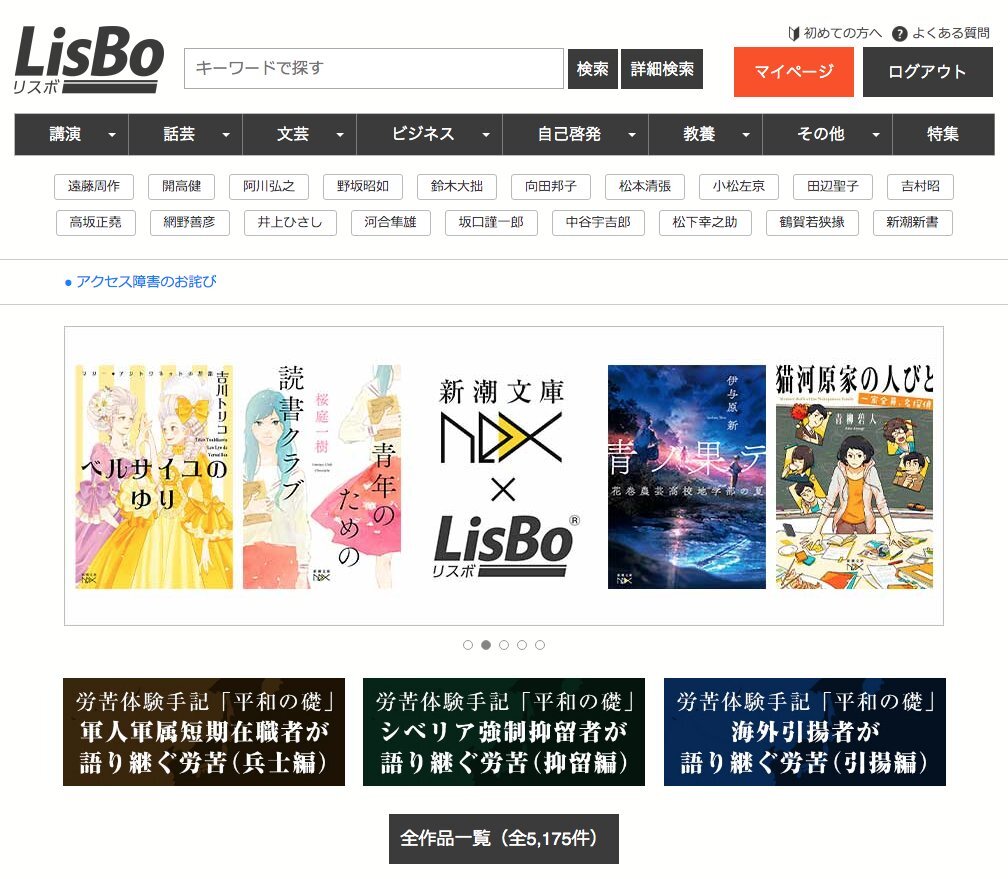Open the シベリア強制抑留者 banner
Viewport: 1008px width, 879px height.
point(504,732)
